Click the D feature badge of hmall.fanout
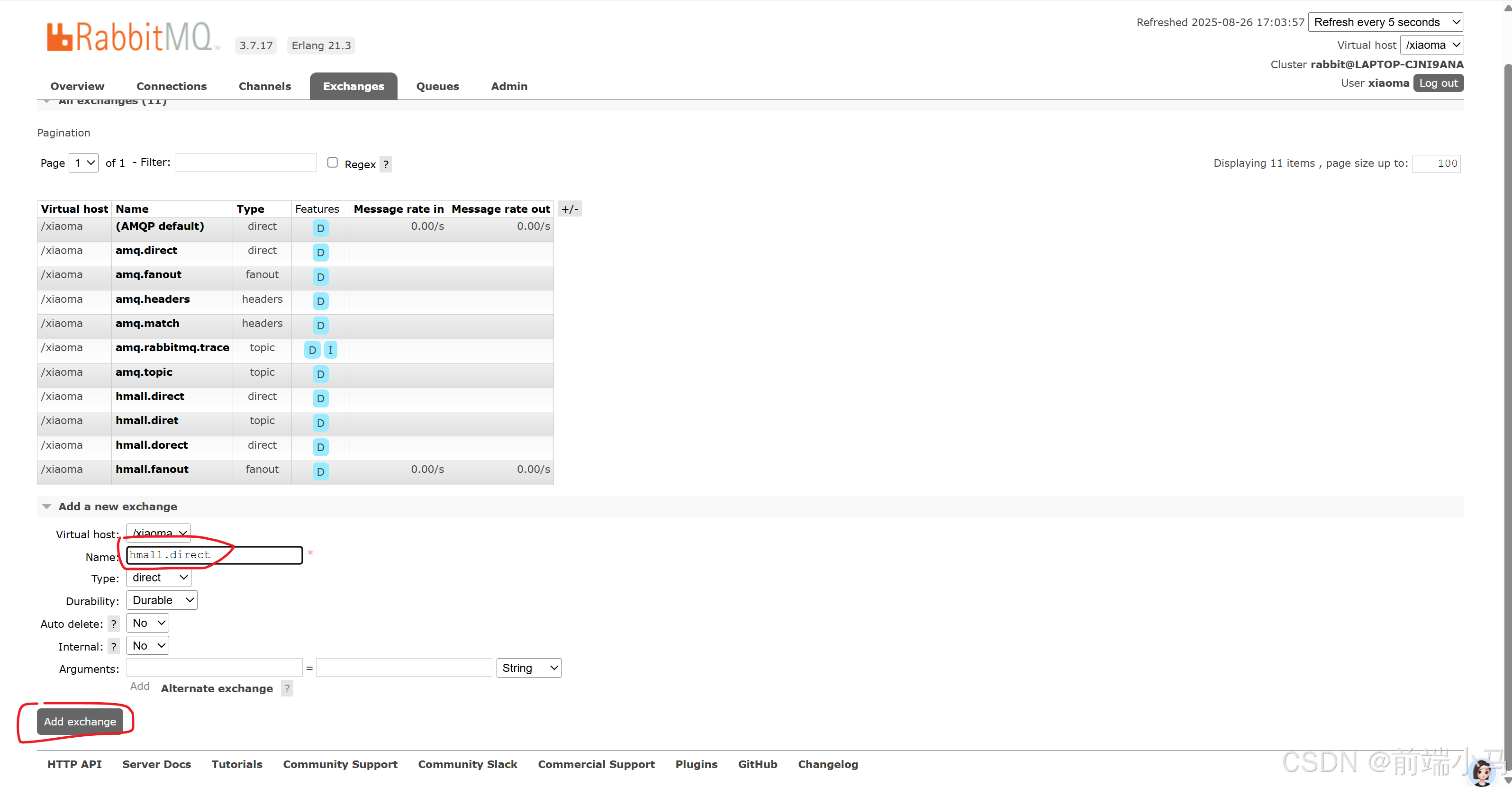The height and width of the screenshot is (787, 1512). coord(320,471)
